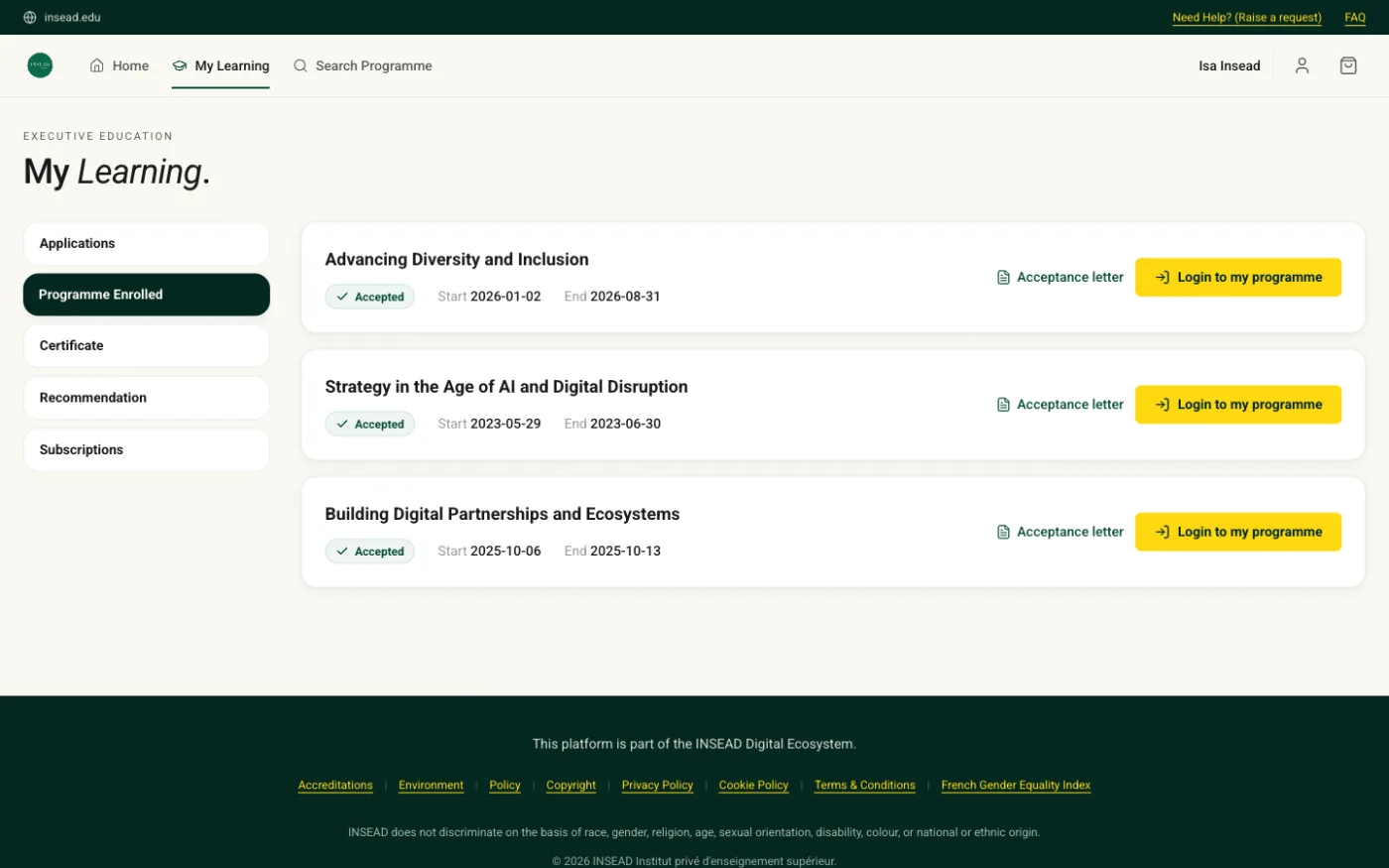Click the insead.edu text in top bar

(x=72, y=17)
